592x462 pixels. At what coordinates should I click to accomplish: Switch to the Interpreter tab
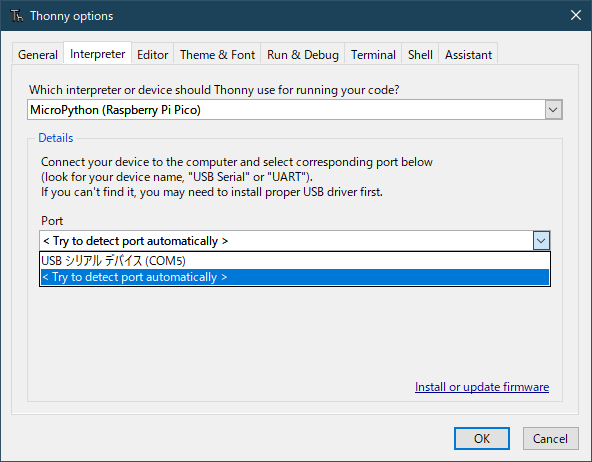pyautogui.click(x=97, y=54)
